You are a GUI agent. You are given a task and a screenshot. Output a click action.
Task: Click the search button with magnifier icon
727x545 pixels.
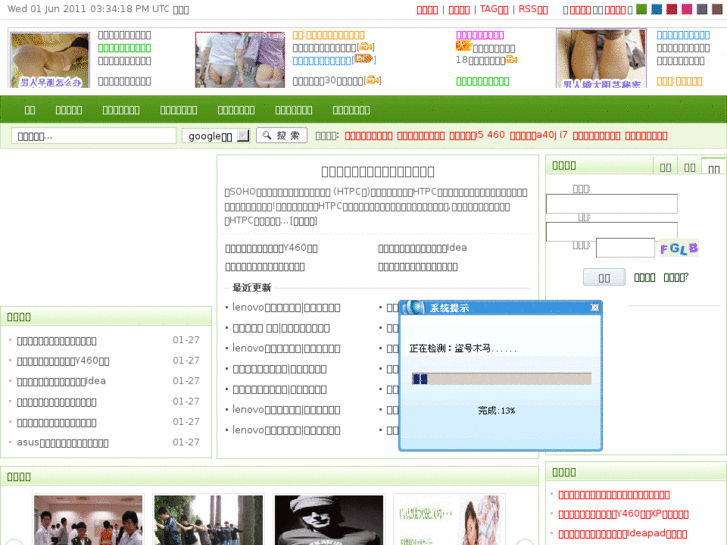pos(281,136)
